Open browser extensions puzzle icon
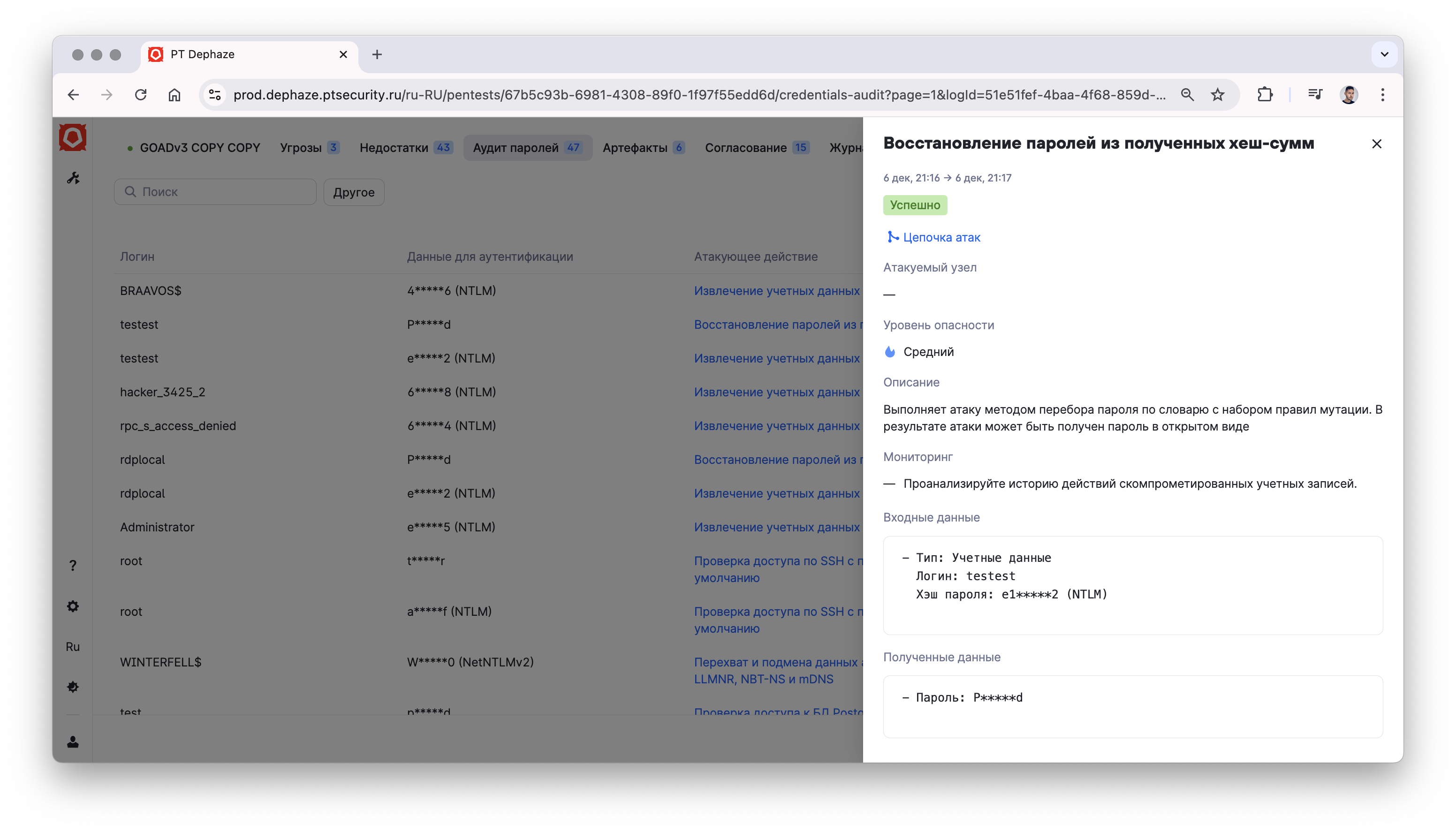The width and height of the screenshot is (1456, 832). click(1265, 95)
